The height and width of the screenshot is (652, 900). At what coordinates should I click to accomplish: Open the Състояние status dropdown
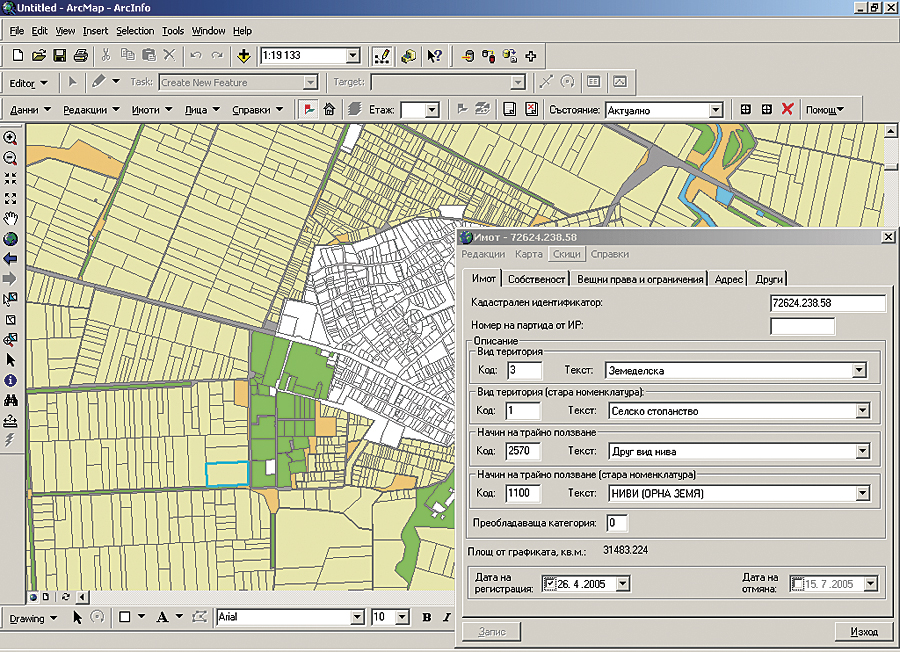click(x=715, y=110)
